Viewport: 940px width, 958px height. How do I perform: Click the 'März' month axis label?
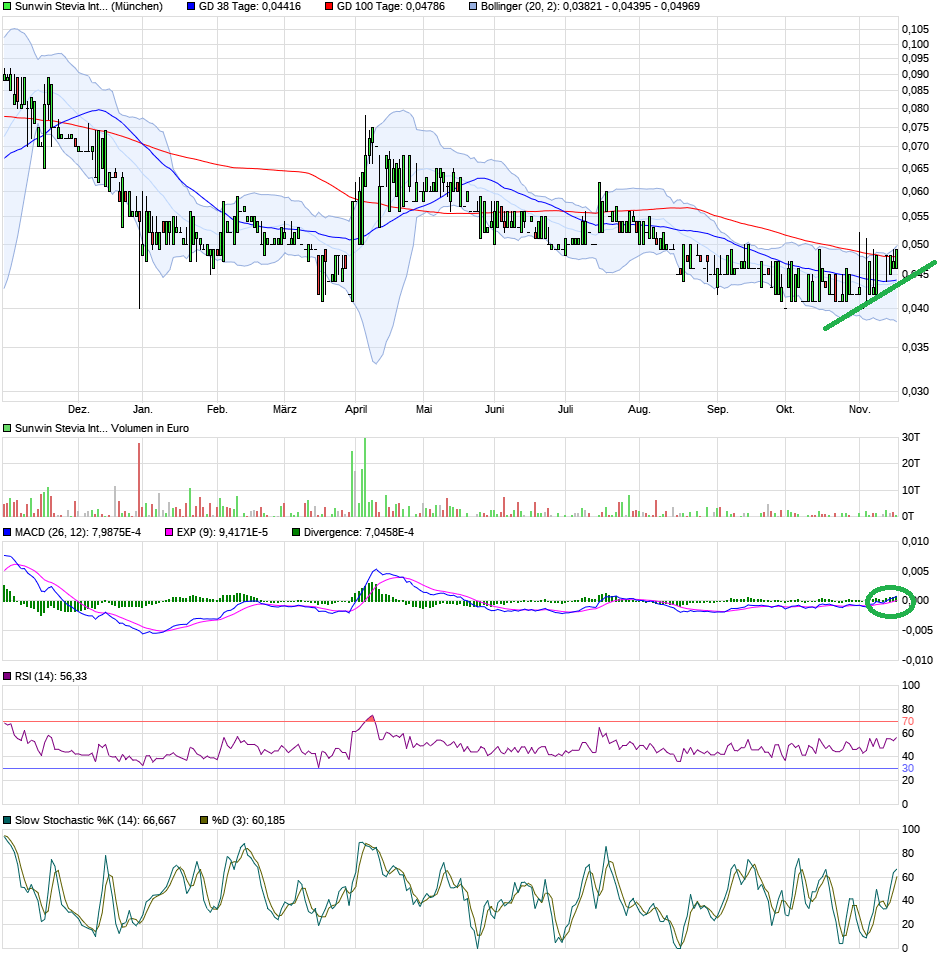285,409
